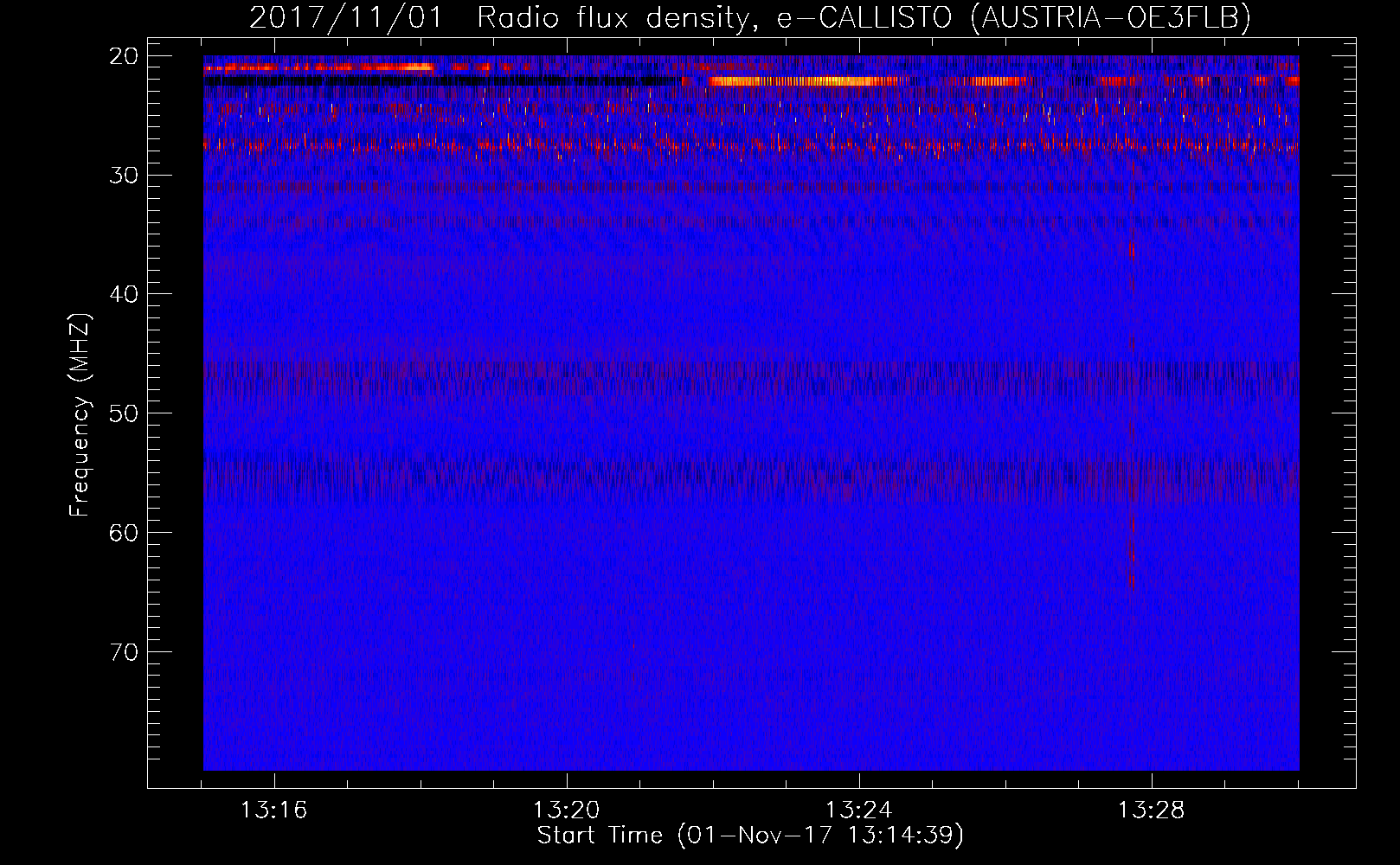Click the 30 MHz frequency tick label
The width and height of the screenshot is (1400, 865).
(125, 175)
